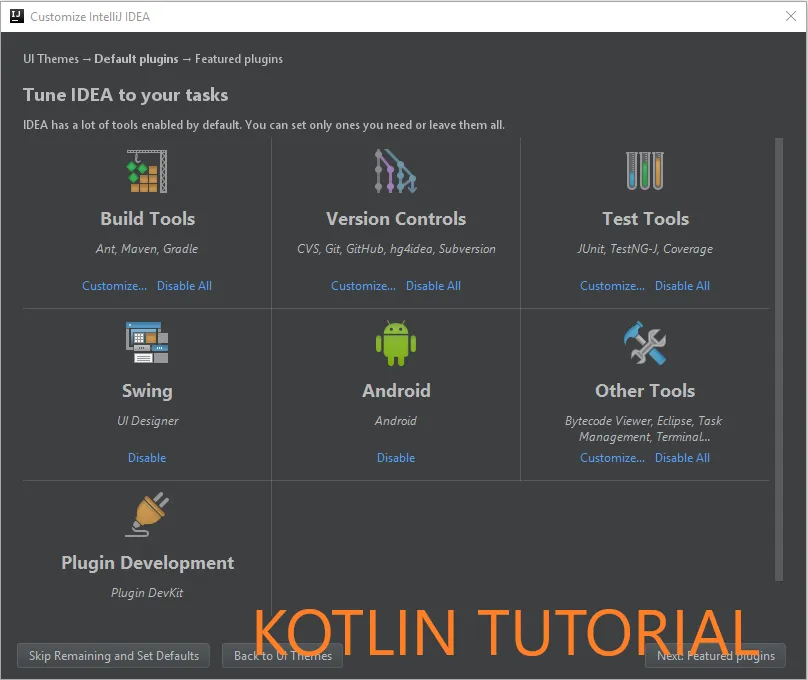The image size is (808, 680).
Task: Close the Customize IntelliJ IDEA dialog
Action: [x=790, y=16]
